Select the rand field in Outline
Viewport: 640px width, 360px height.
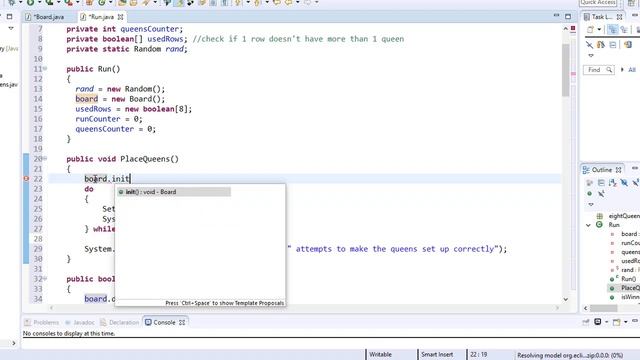[629, 270]
